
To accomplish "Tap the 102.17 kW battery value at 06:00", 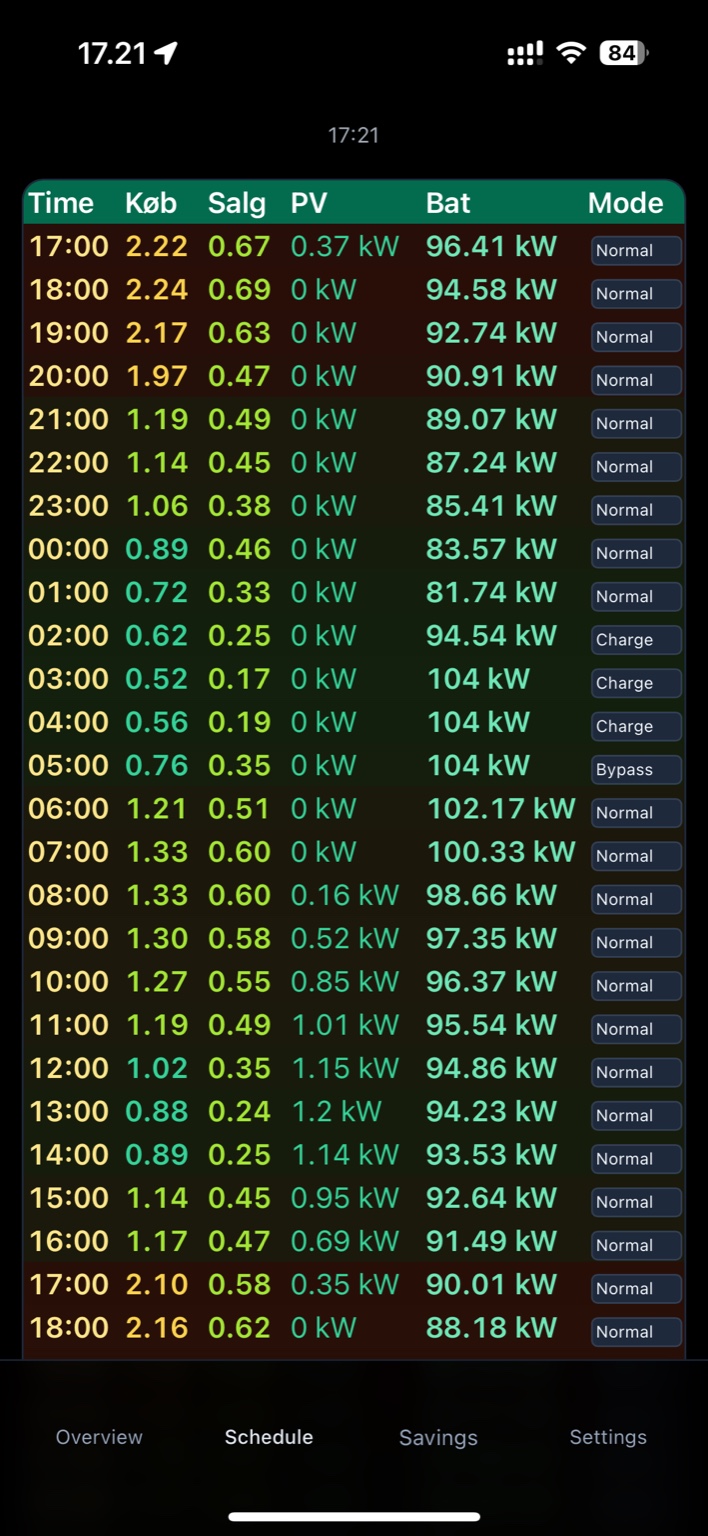I will click(x=501, y=808).
